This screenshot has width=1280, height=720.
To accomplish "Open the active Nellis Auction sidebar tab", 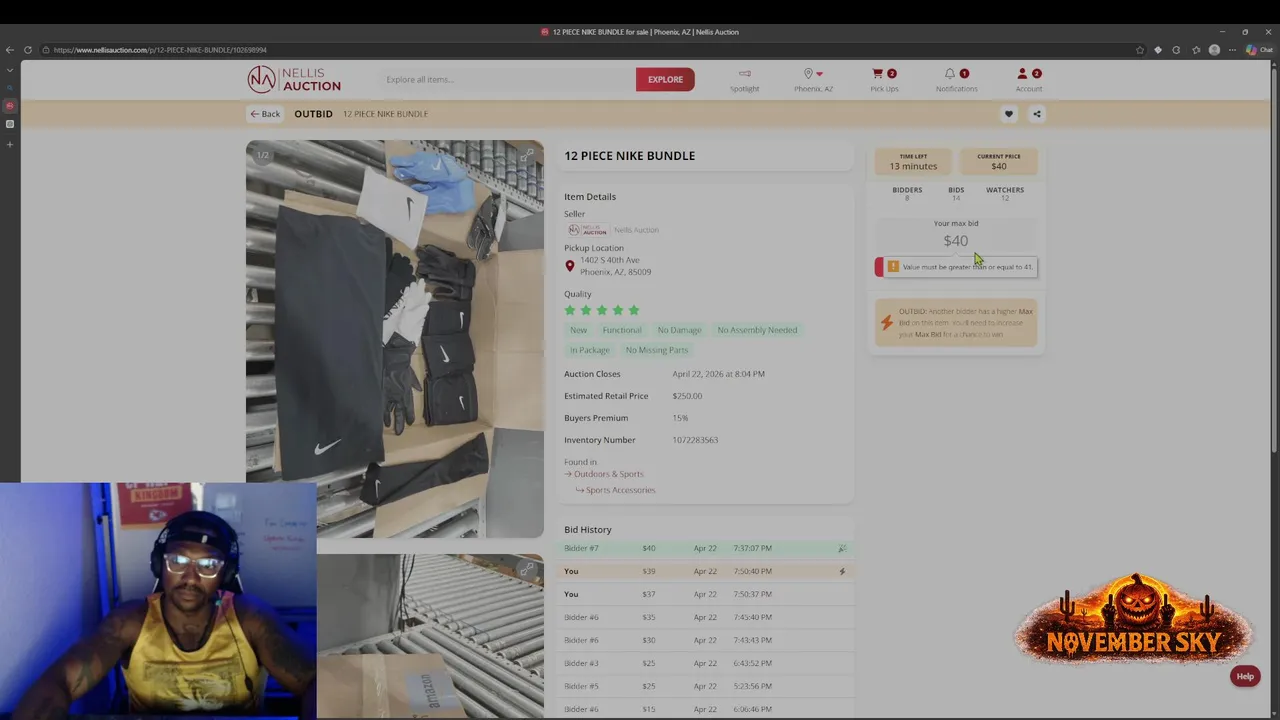I will (x=10, y=106).
